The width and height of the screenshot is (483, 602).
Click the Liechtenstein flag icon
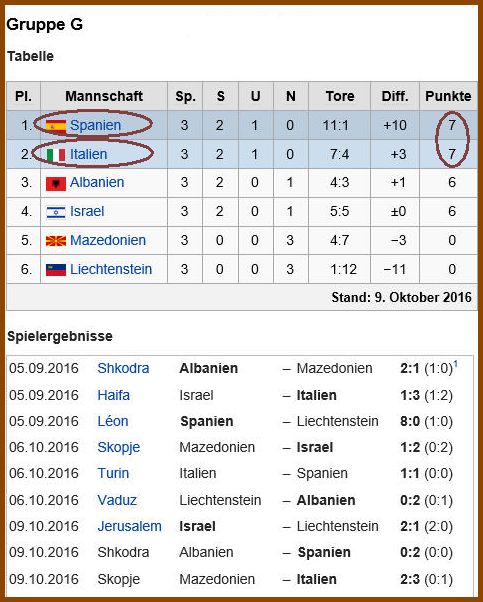(56, 270)
